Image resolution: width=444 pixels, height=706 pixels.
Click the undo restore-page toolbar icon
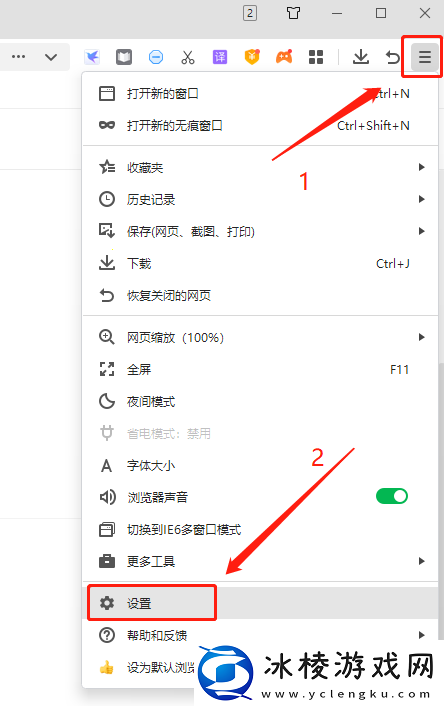tap(393, 57)
